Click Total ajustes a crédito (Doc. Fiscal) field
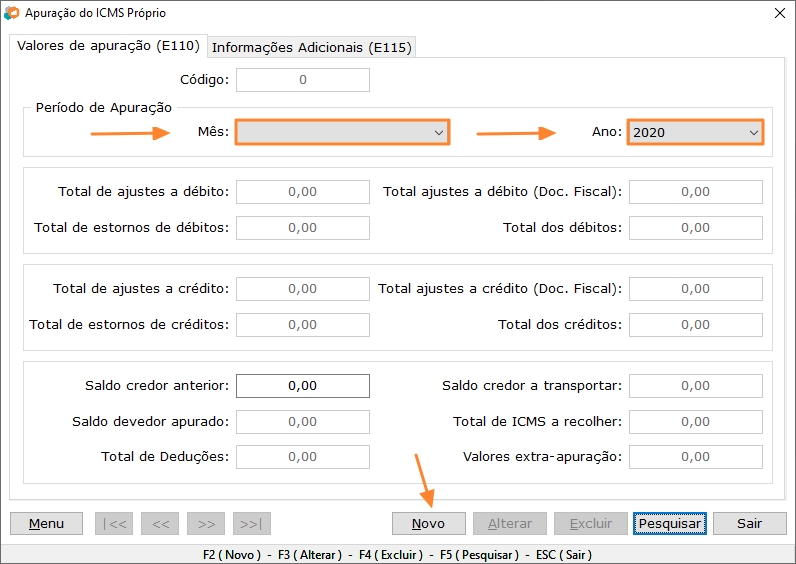796x564 pixels. 695,289
